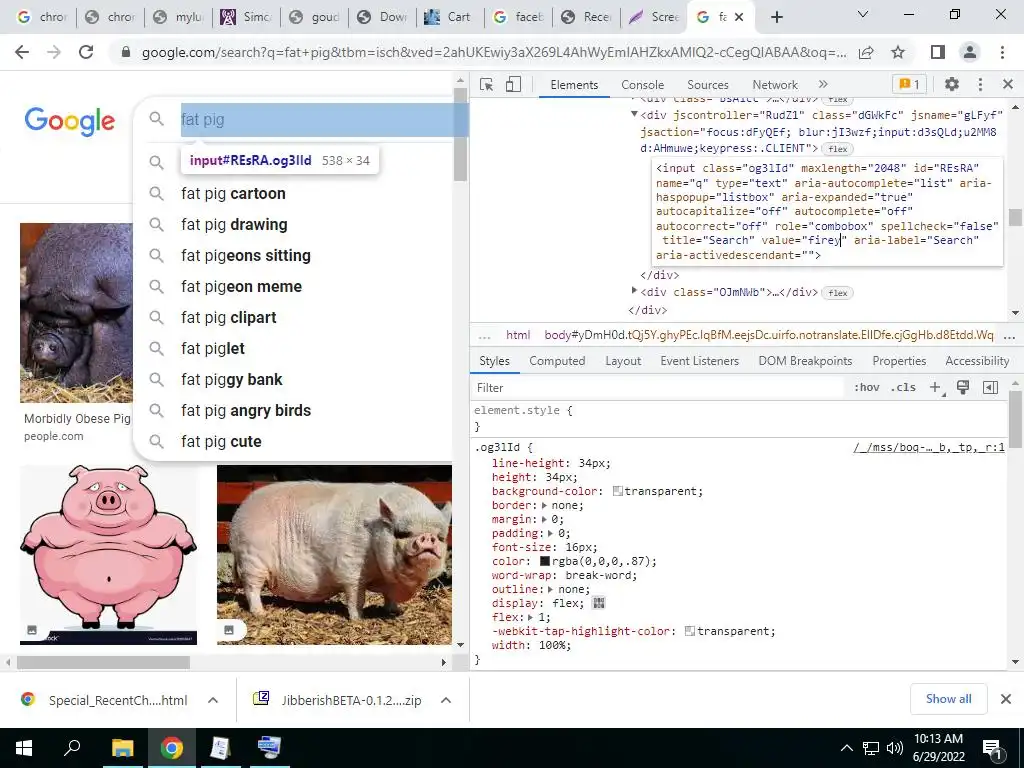Click the stylesheet source link

929,448
